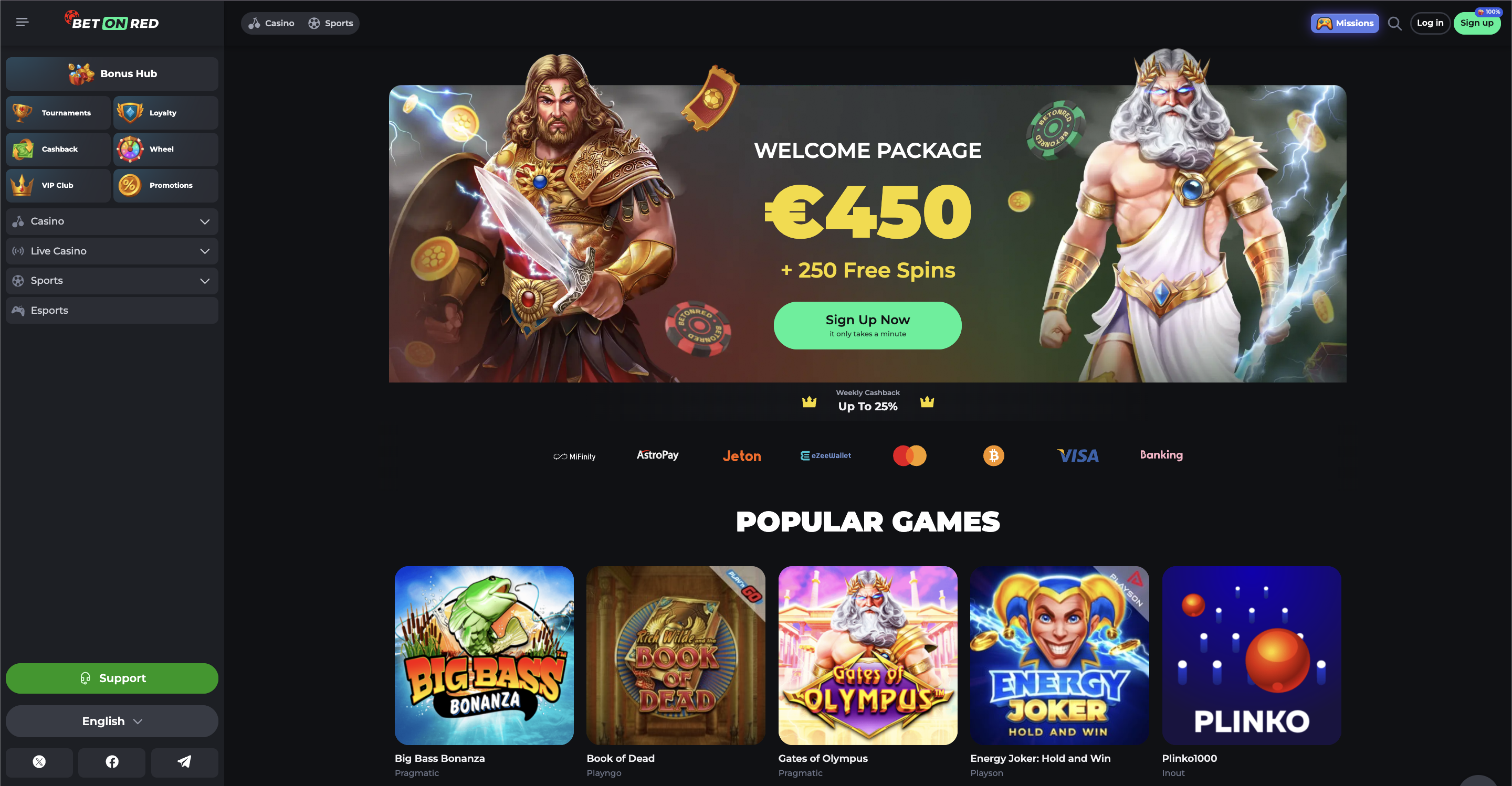Image resolution: width=1512 pixels, height=786 pixels.
Task: Open the Wheel bonus tile
Action: pos(165,149)
